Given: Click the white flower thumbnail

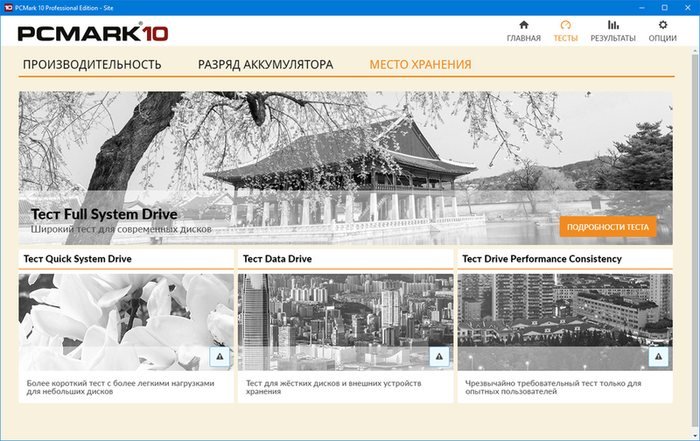Looking at the screenshot, I should click(126, 322).
